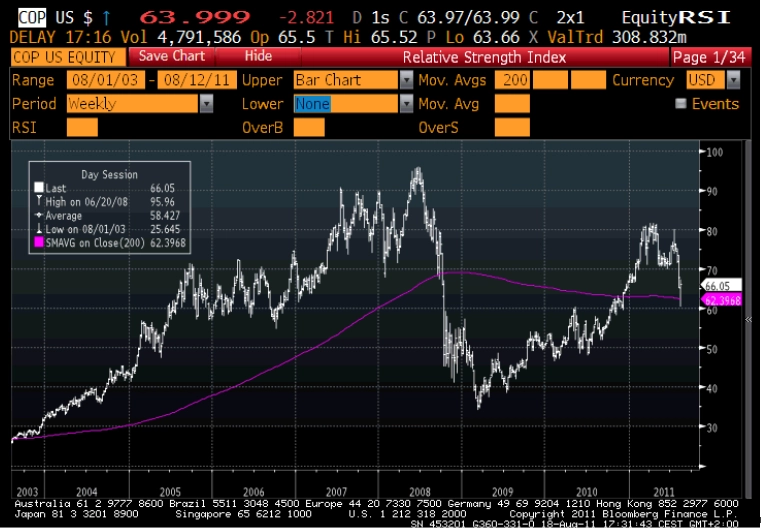Expand the Lower None dropdown arrow
The image size is (761, 529).
tap(406, 104)
